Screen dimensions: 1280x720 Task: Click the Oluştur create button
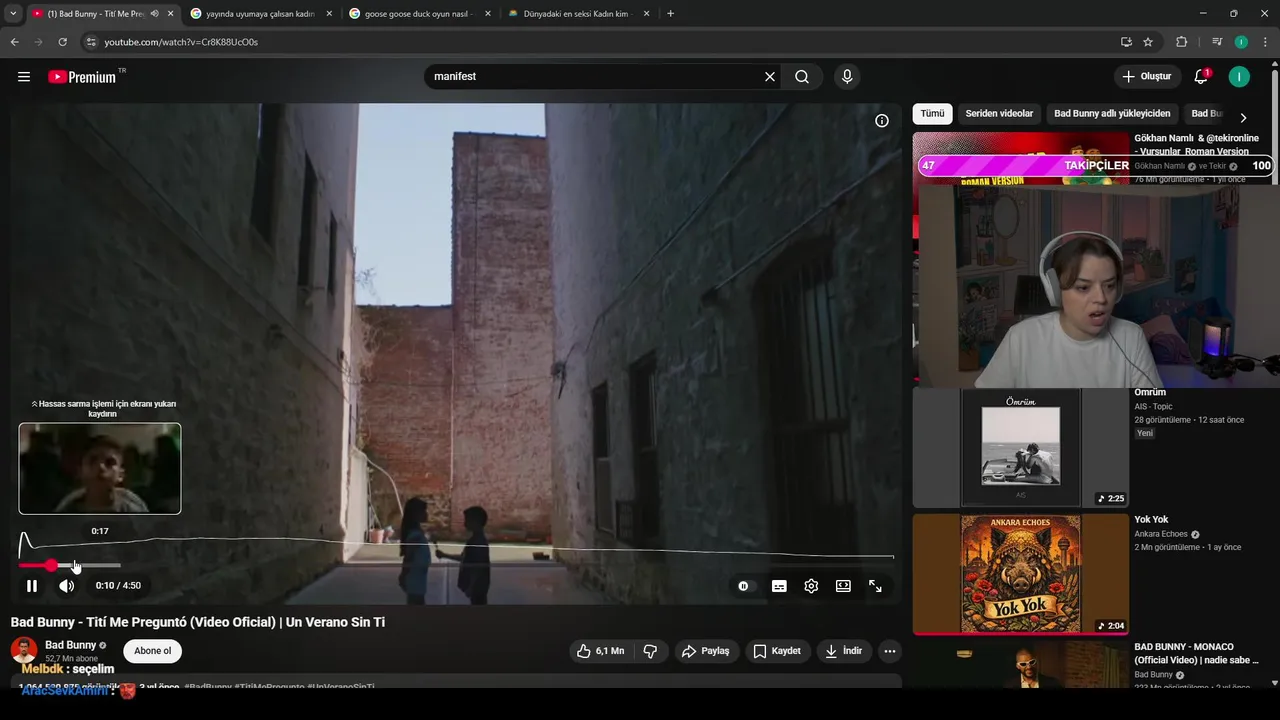coord(1146,77)
